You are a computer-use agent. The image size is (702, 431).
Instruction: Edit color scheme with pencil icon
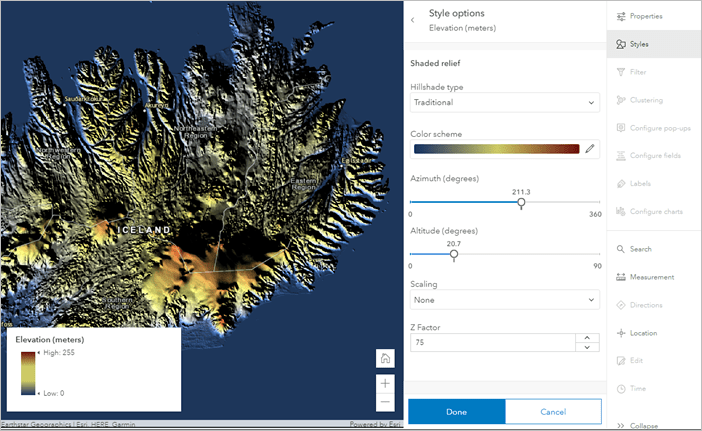pos(590,149)
